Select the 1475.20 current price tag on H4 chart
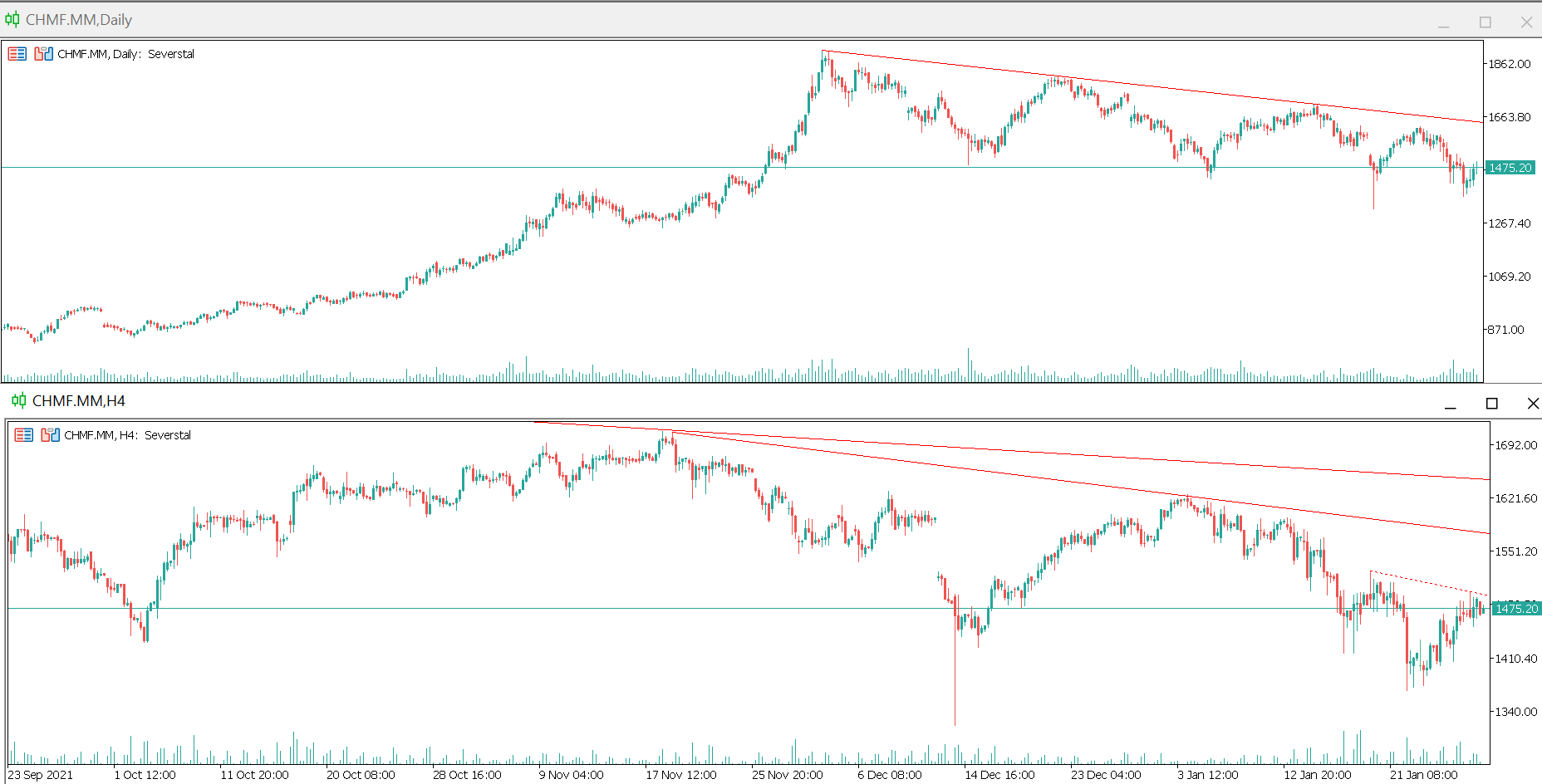The height and width of the screenshot is (784, 1542). coord(1516,609)
